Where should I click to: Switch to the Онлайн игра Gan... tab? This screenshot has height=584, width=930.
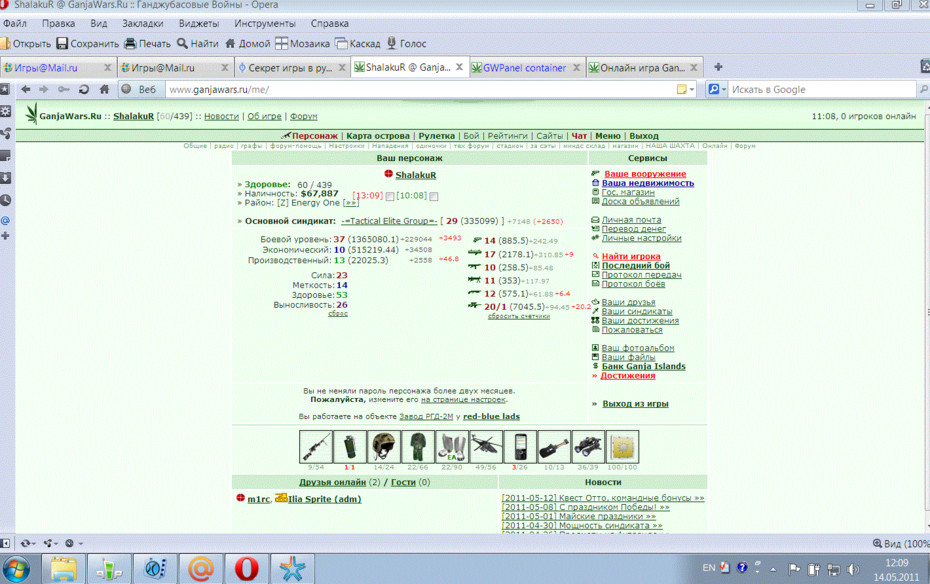[642, 68]
